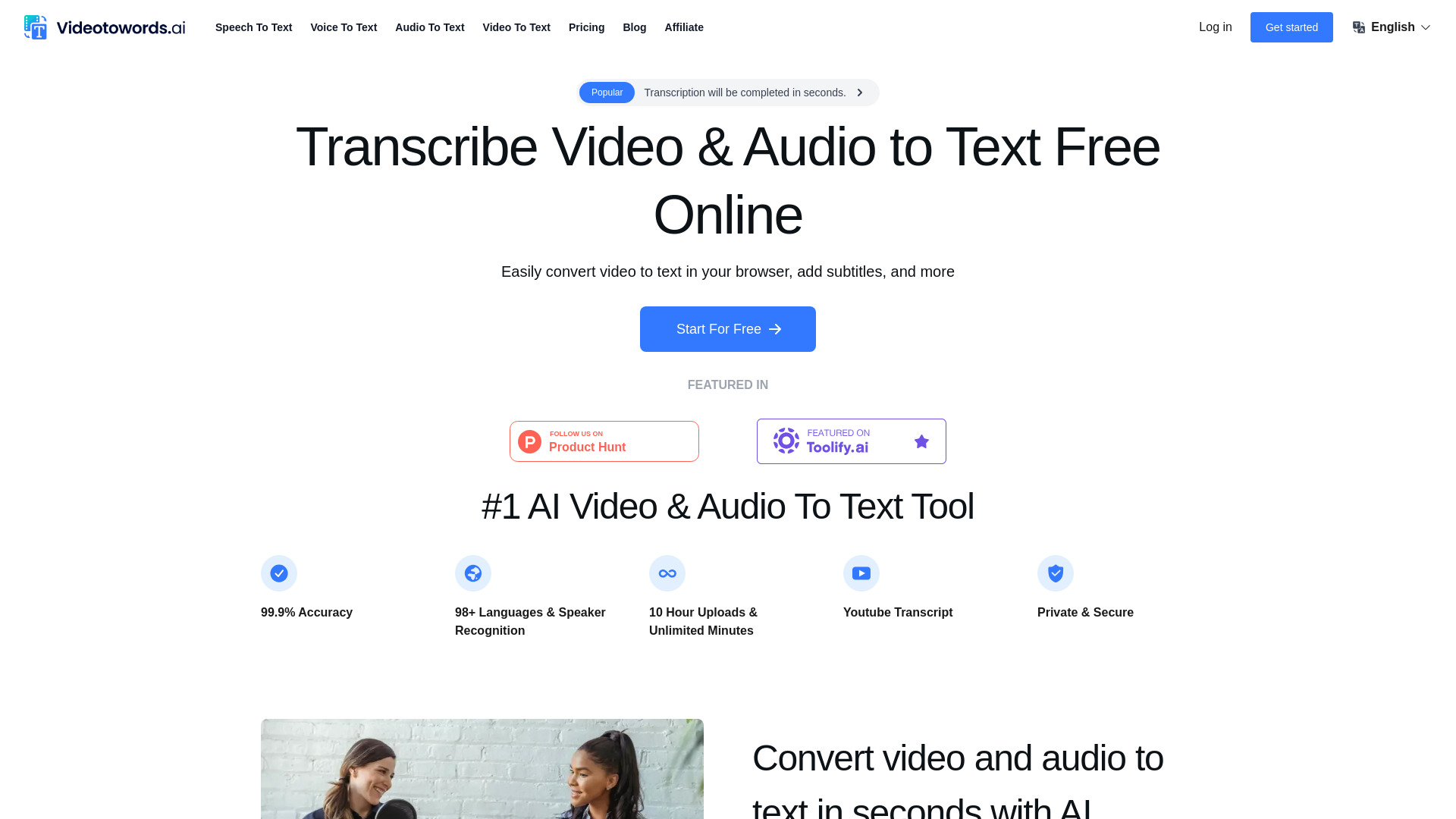Click the Blog navigation item
Viewport: 1456px width, 819px height.
pos(634,27)
